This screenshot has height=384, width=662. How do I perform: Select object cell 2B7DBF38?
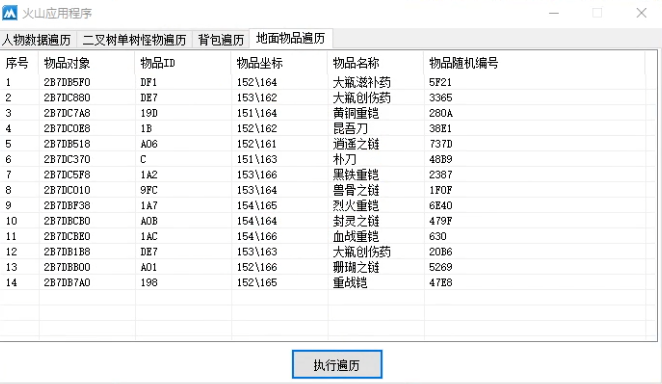pos(67,206)
